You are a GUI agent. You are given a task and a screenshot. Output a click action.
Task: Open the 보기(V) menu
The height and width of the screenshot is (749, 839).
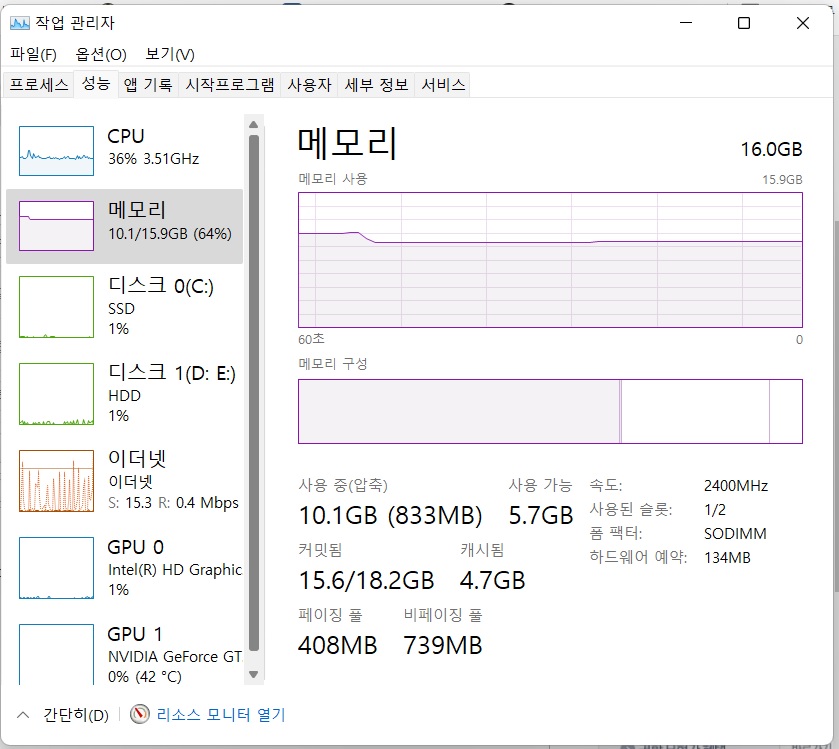[x=170, y=54]
